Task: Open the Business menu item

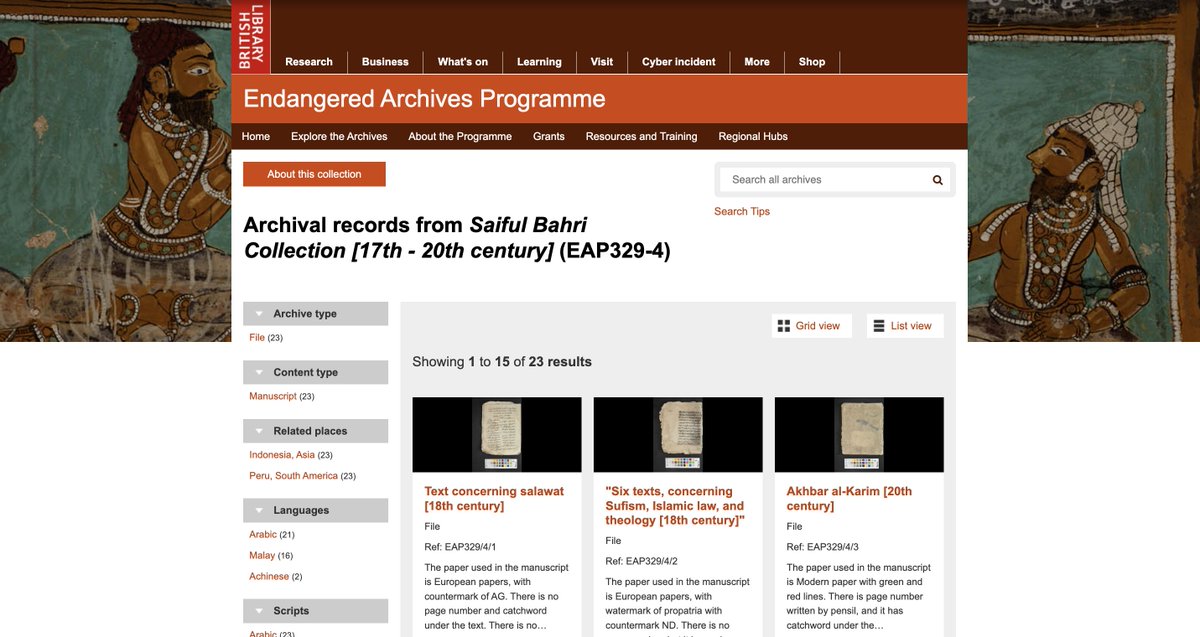Action: point(385,62)
